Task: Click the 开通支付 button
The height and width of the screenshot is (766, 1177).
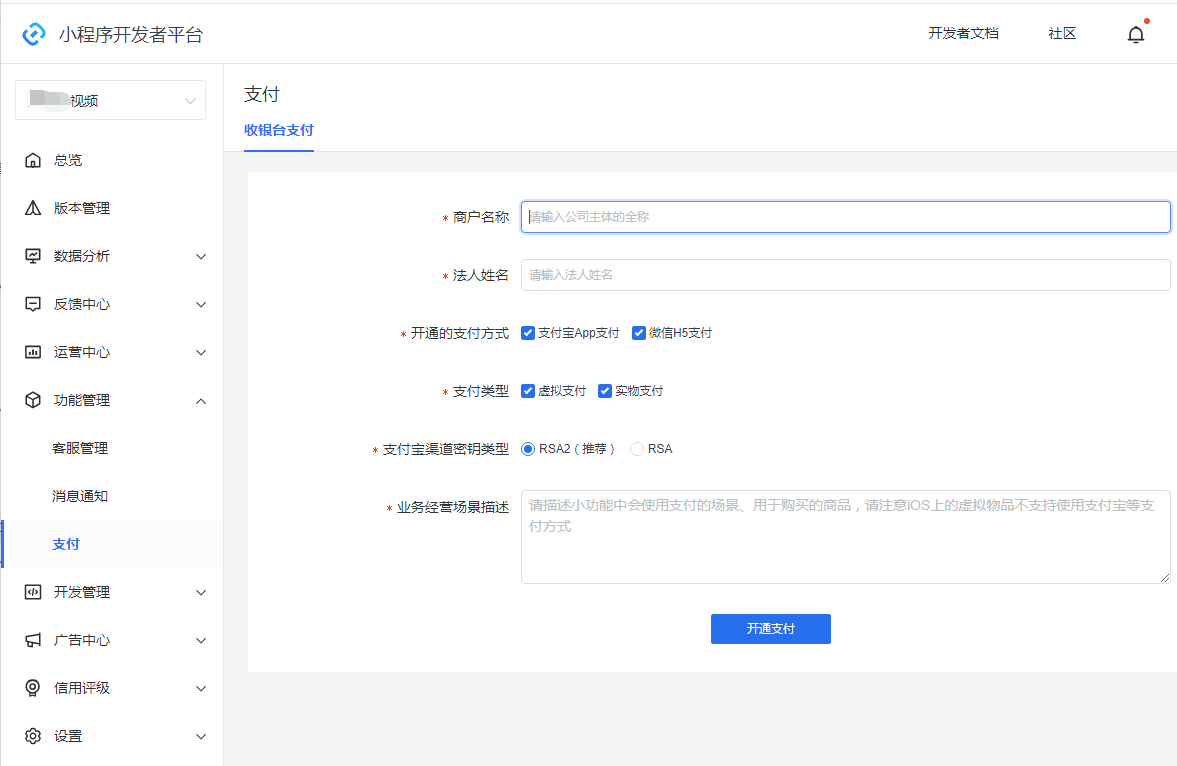Action: (770, 629)
